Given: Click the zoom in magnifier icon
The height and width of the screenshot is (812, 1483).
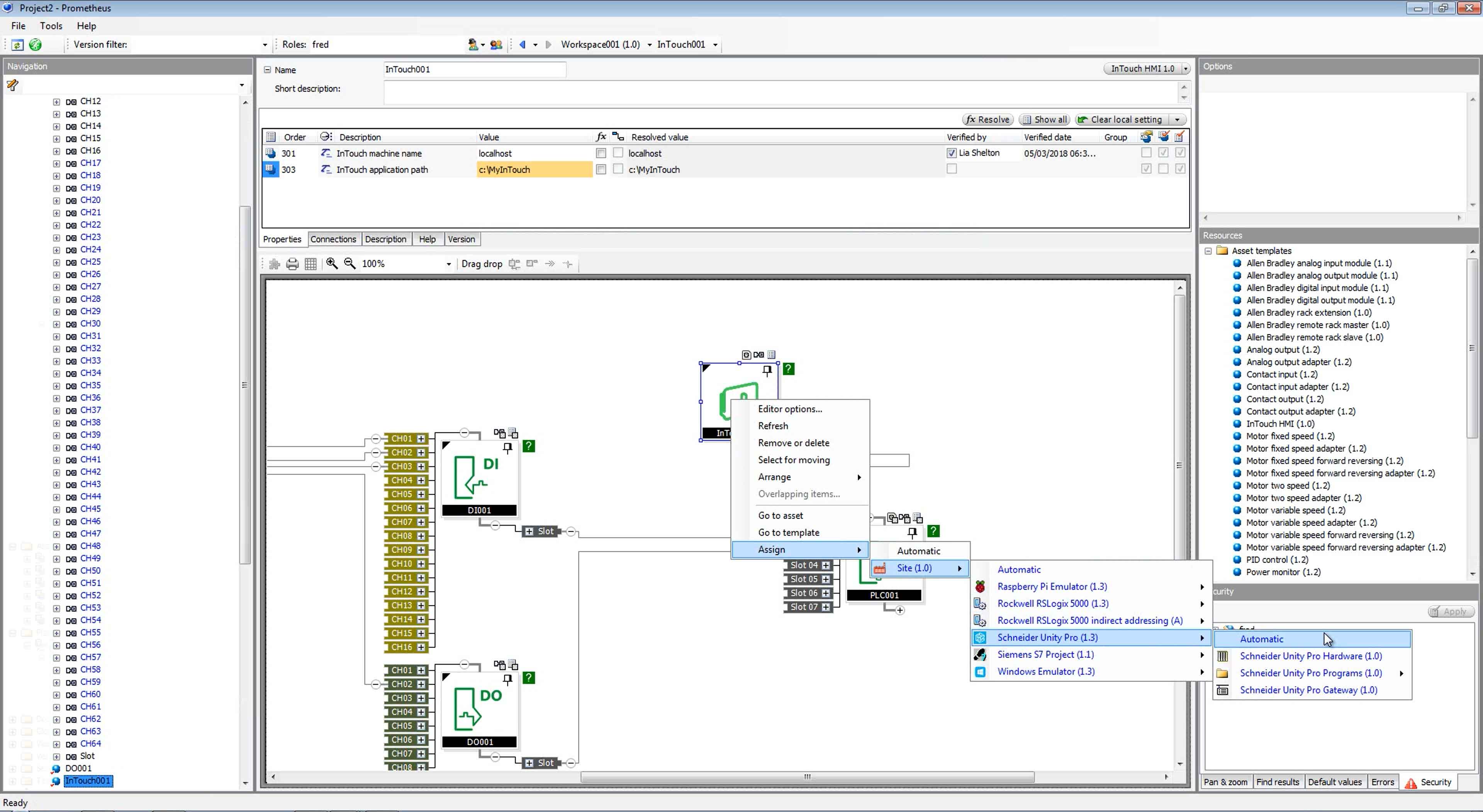Looking at the screenshot, I should click(x=332, y=263).
